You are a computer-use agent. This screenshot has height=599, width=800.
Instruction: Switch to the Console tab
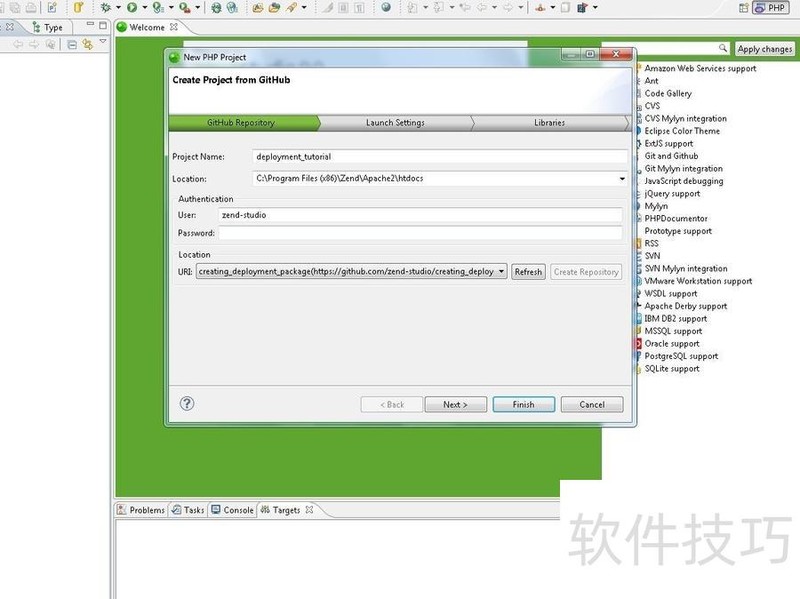pos(232,510)
